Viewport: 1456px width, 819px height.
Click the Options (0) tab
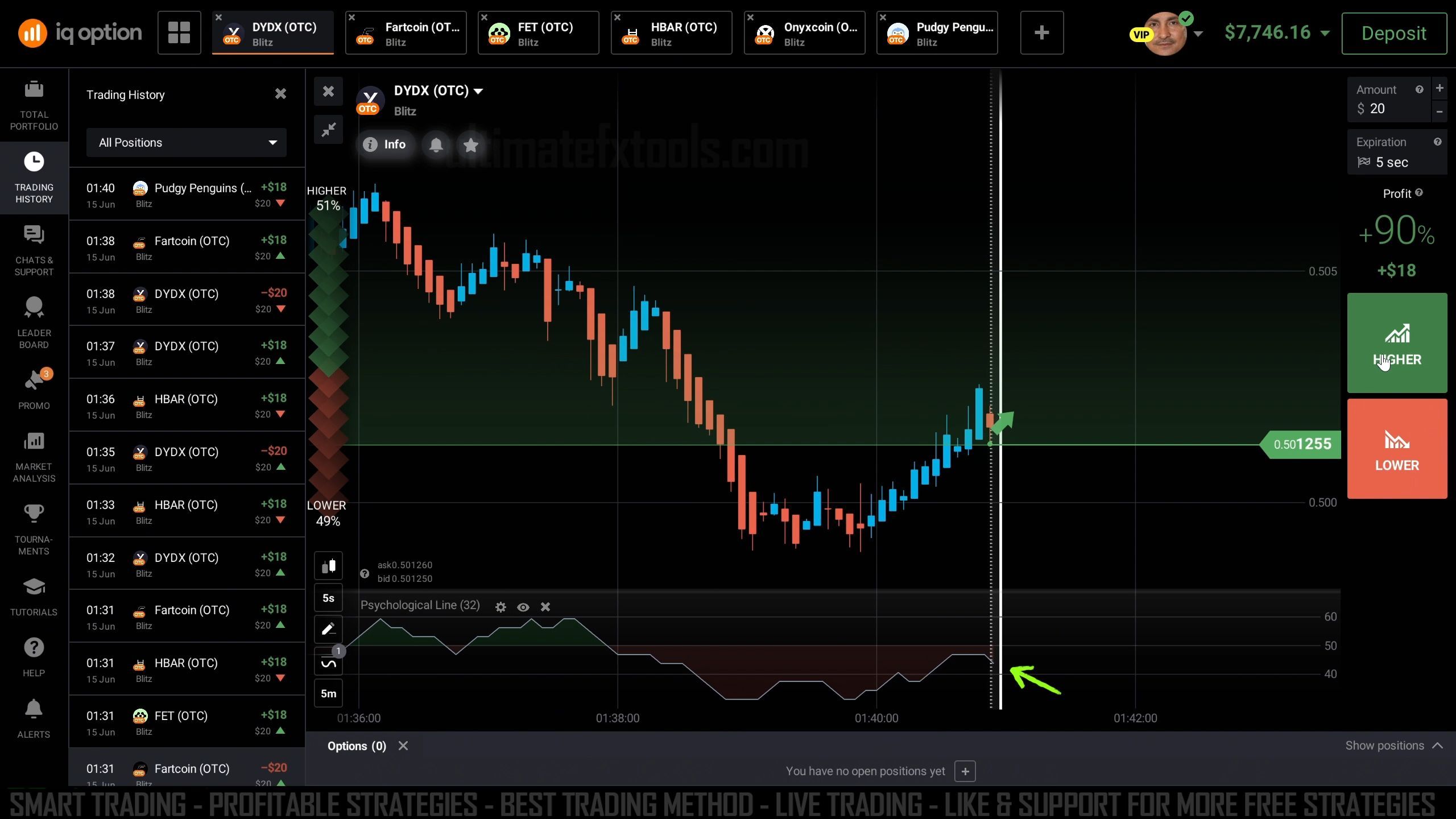pyautogui.click(x=357, y=746)
